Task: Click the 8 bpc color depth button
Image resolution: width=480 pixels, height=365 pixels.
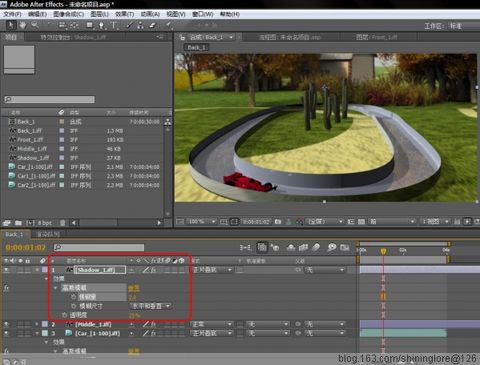Action: click(45, 223)
